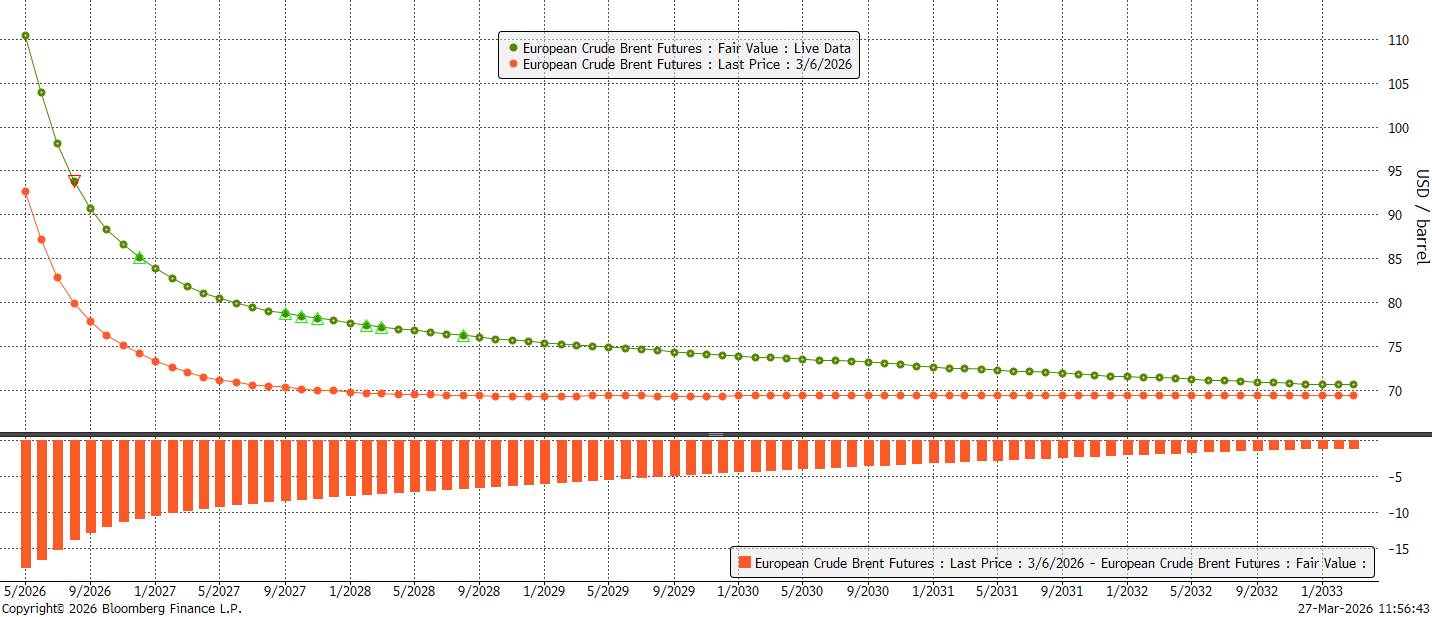The image size is (1432, 617).
Task: Click the spread series label in bottom legend
Action: click(x=1060, y=563)
